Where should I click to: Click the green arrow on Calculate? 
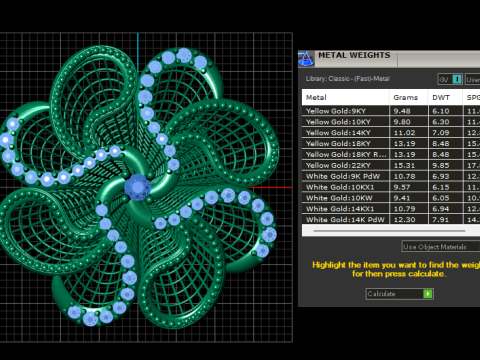pos(428,294)
